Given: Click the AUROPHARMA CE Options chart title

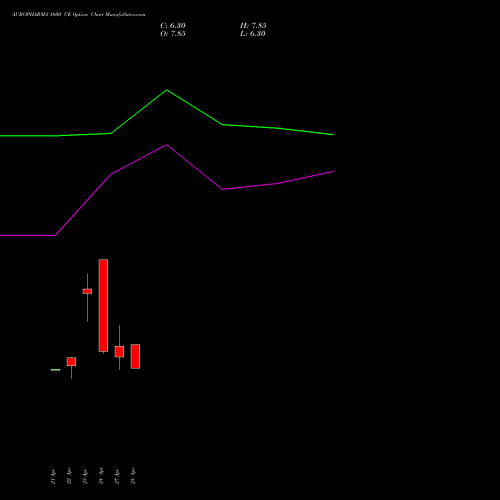Looking at the screenshot, I should (x=79, y=15).
